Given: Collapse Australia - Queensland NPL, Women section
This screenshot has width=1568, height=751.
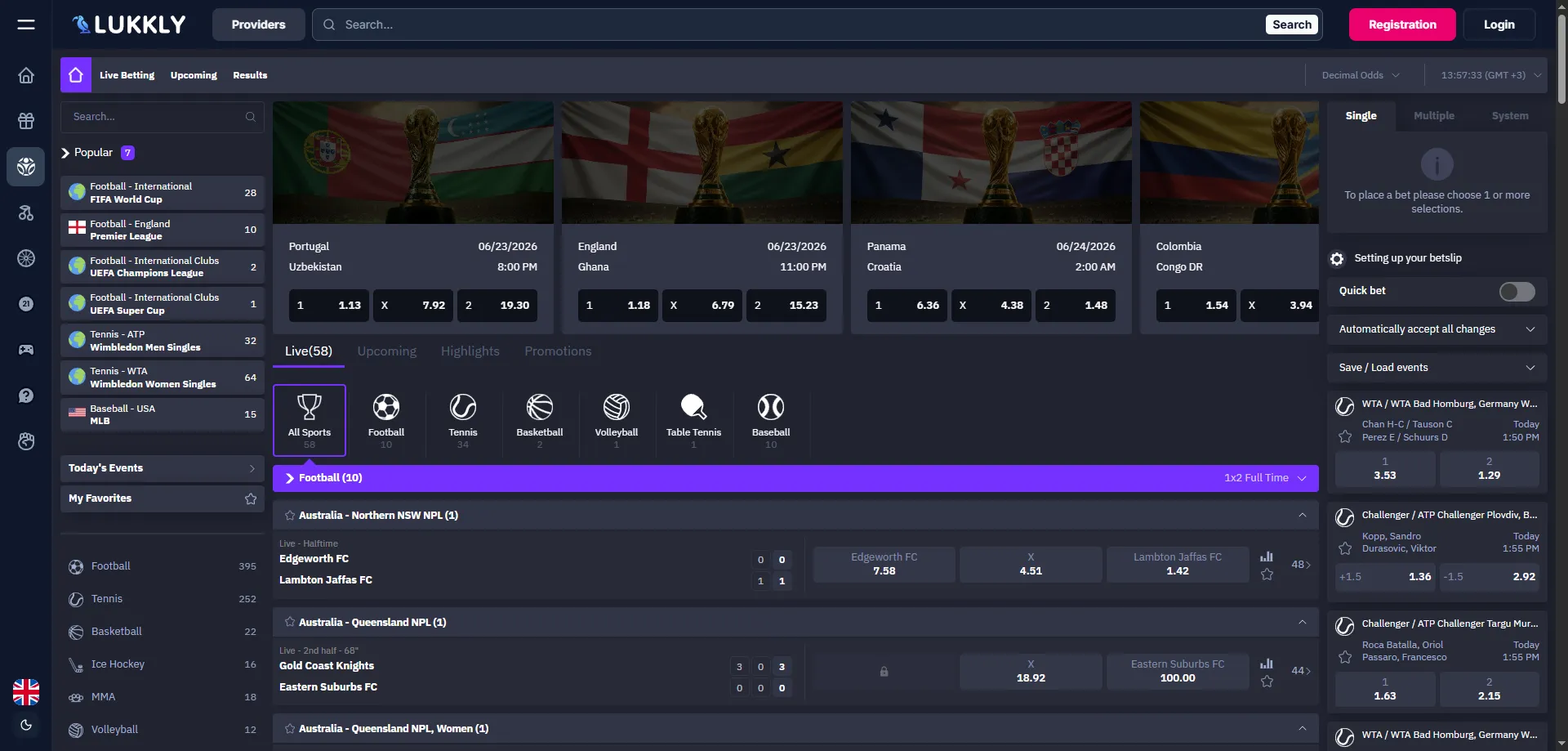Looking at the screenshot, I should click(1302, 728).
